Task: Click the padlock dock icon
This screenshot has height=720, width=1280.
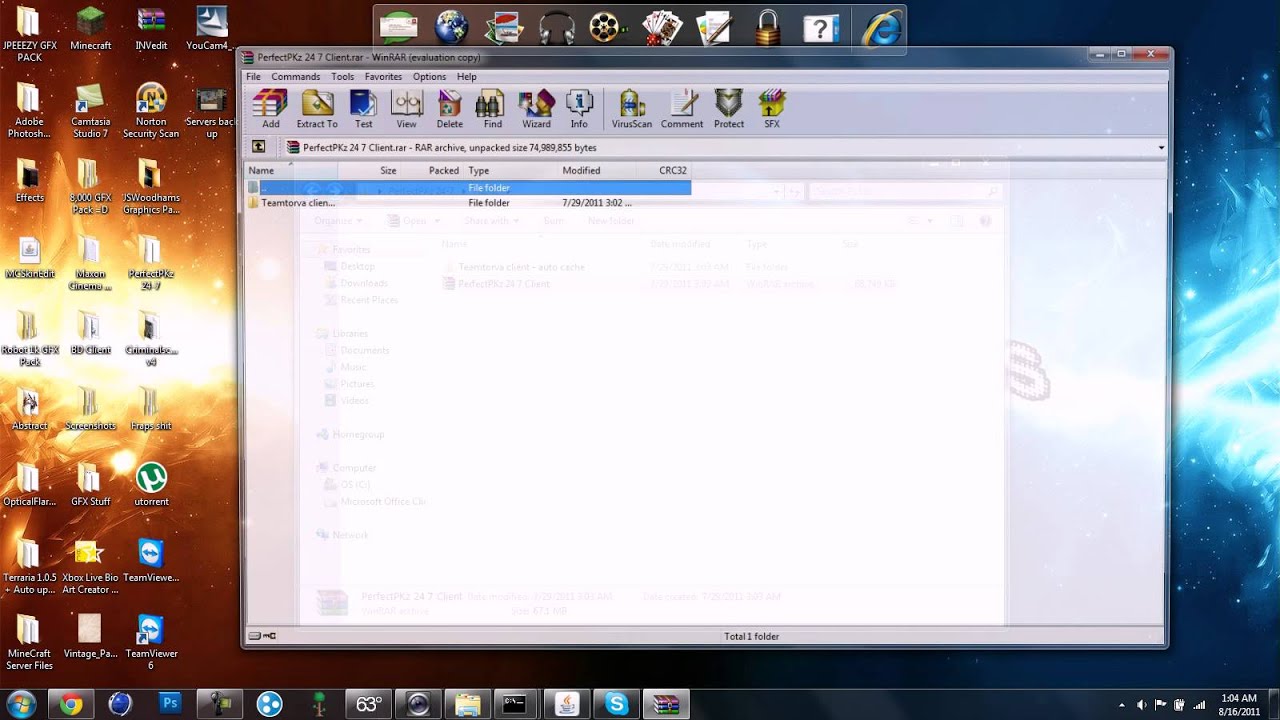Action: pyautogui.click(x=768, y=27)
